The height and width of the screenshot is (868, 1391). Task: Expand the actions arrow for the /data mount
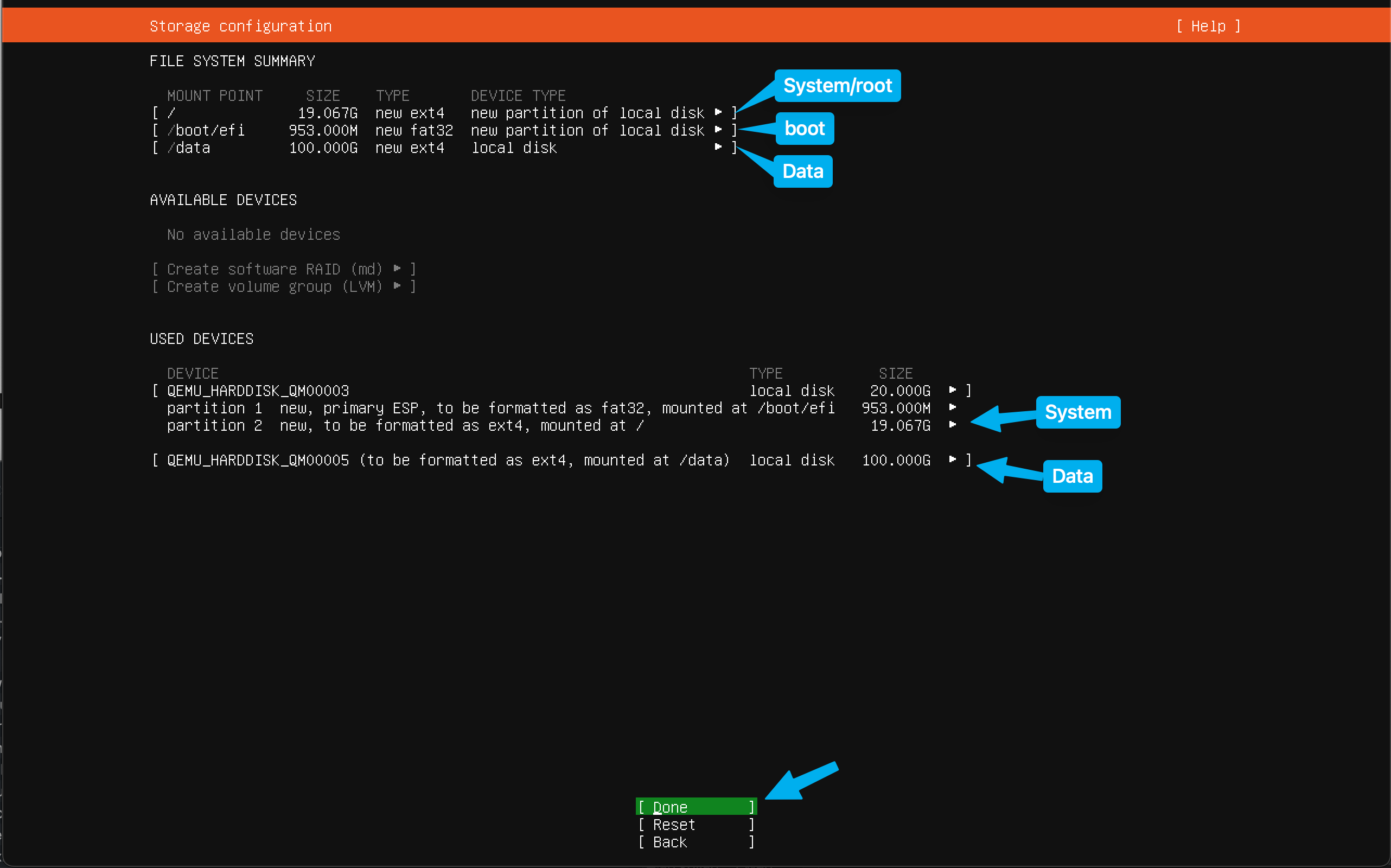click(718, 148)
